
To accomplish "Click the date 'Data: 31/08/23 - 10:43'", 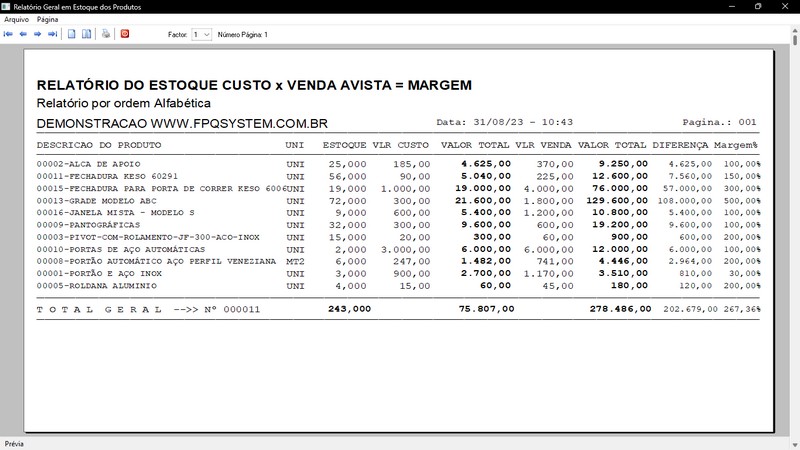I will click(x=505, y=122).
